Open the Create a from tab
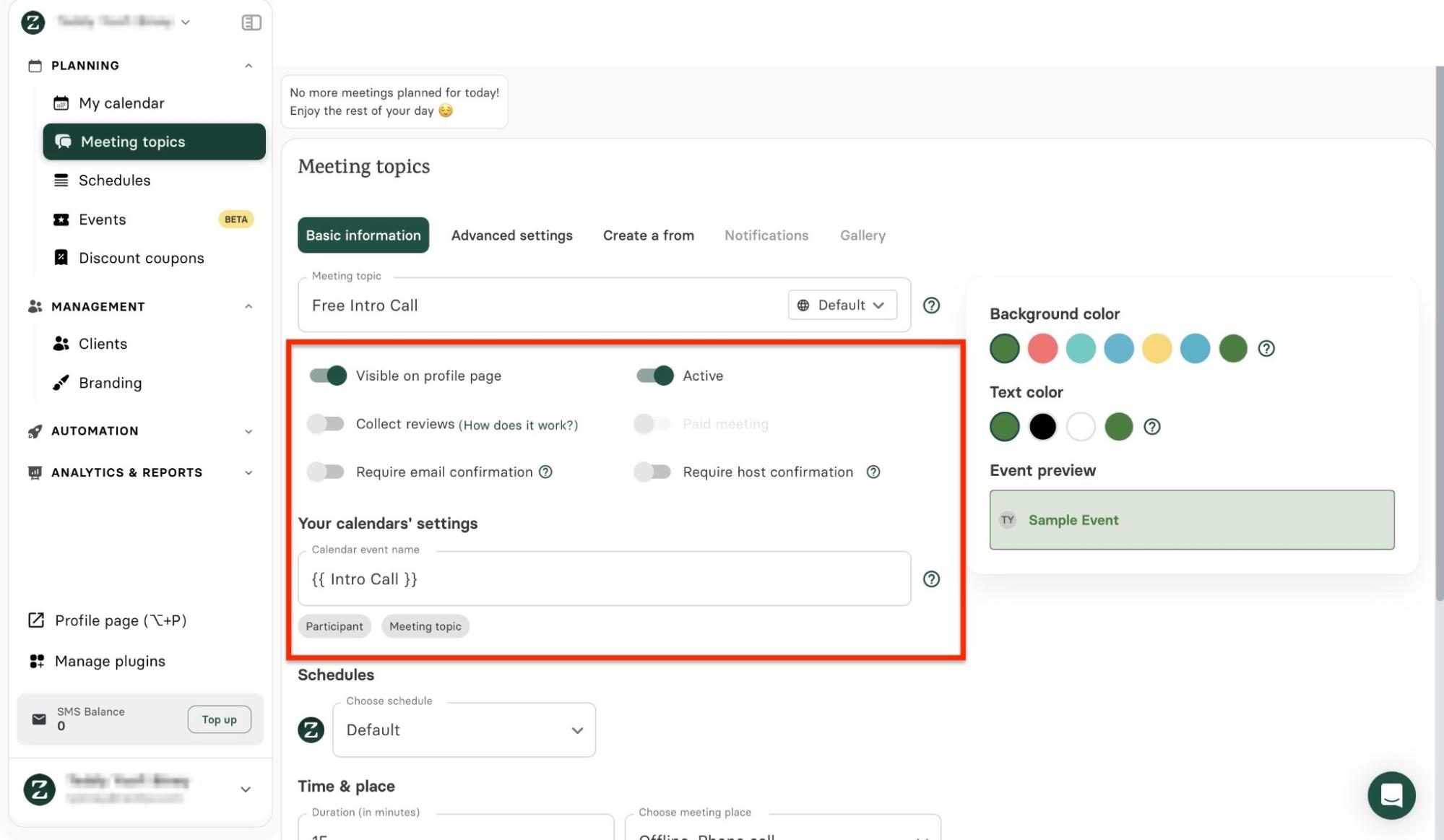This screenshot has height=840, width=1444. (x=648, y=235)
